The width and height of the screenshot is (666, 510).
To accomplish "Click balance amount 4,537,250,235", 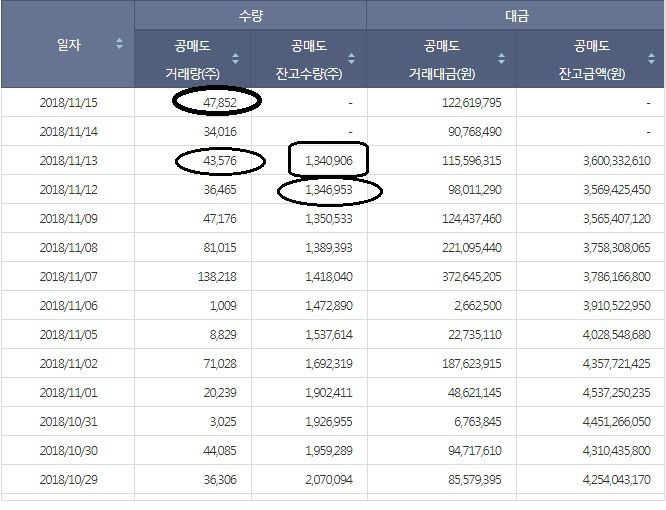I will [617, 392].
